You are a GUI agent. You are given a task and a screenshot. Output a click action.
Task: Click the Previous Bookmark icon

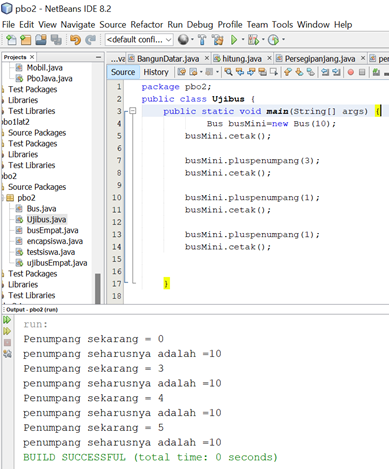pyautogui.click(x=288, y=72)
